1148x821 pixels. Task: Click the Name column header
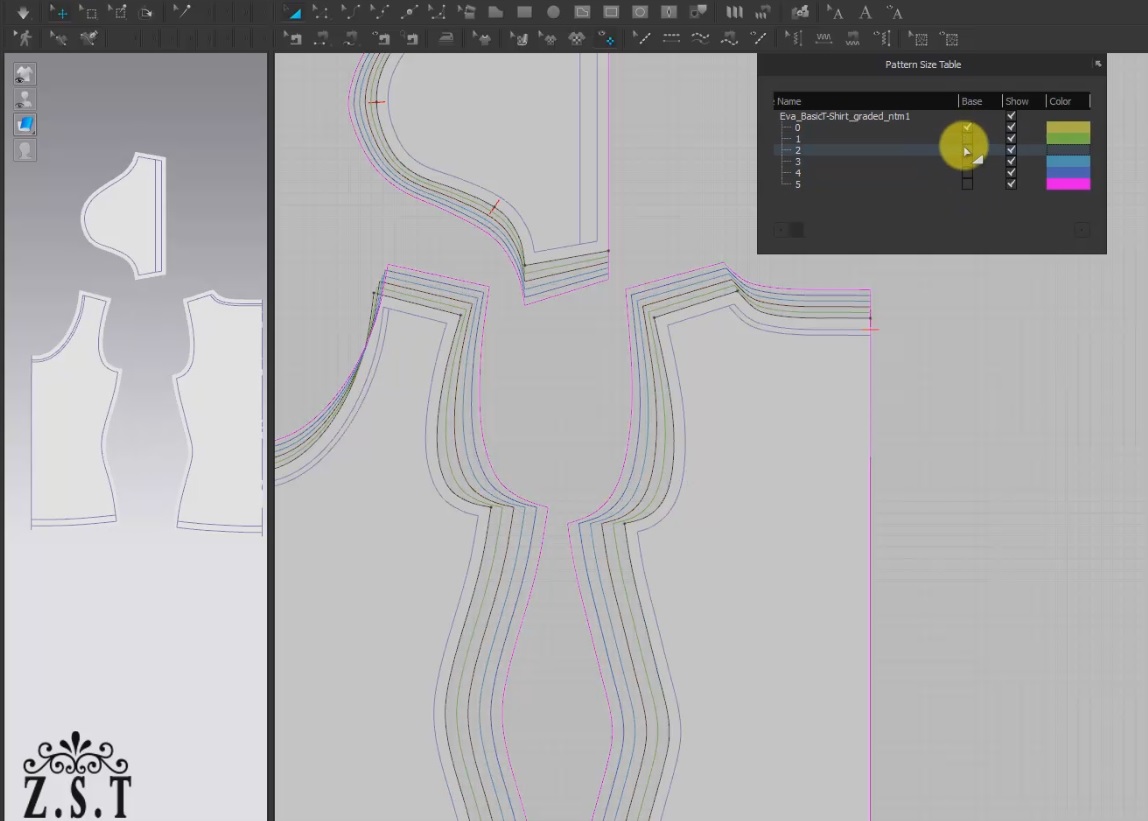tap(865, 101)
